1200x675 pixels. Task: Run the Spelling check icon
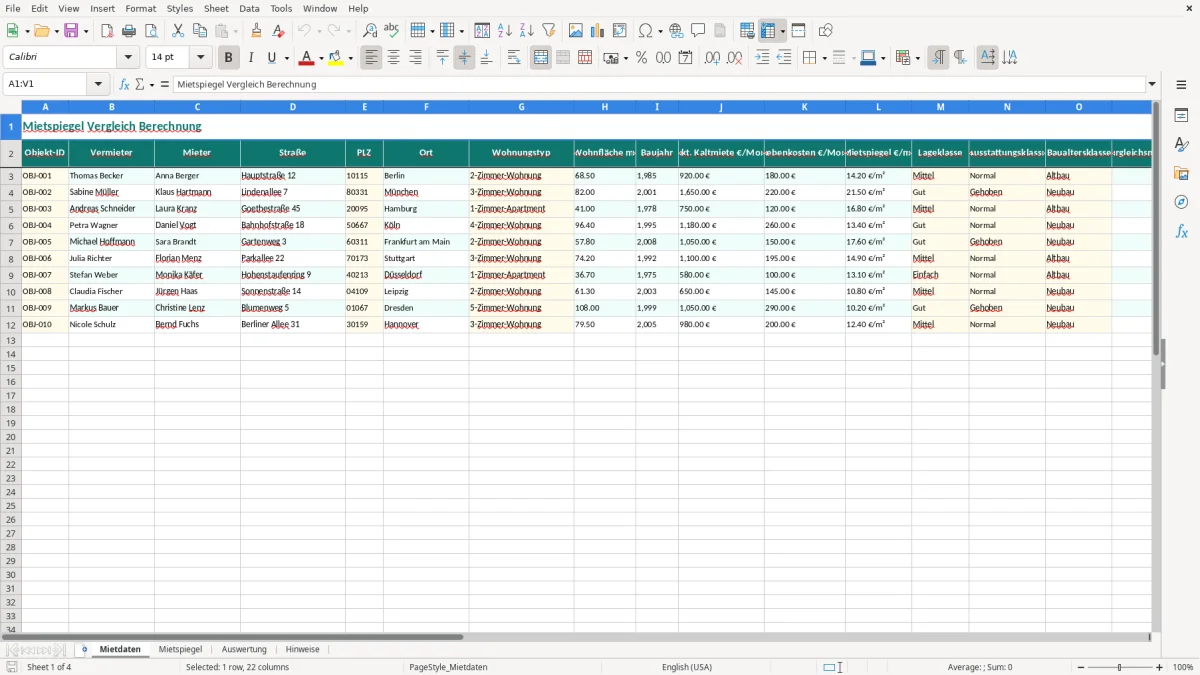coord(391,31)
